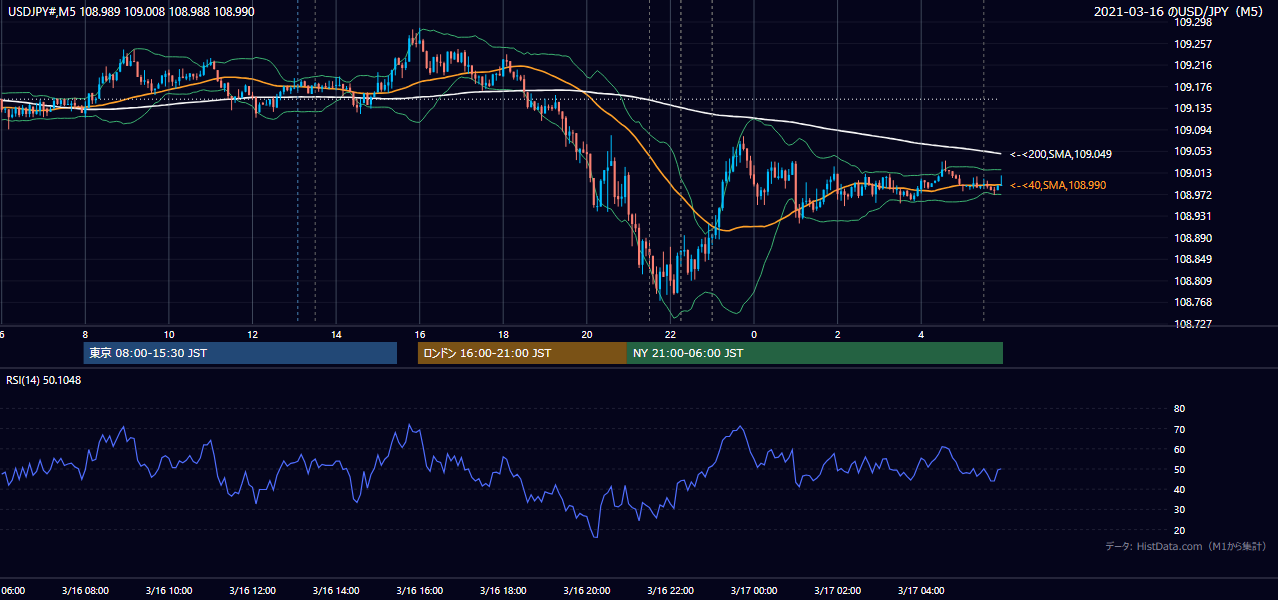This screenshot has height=600, width=1278.
Task: Click hour label 8 under price chart
Action: coord(85,335)
